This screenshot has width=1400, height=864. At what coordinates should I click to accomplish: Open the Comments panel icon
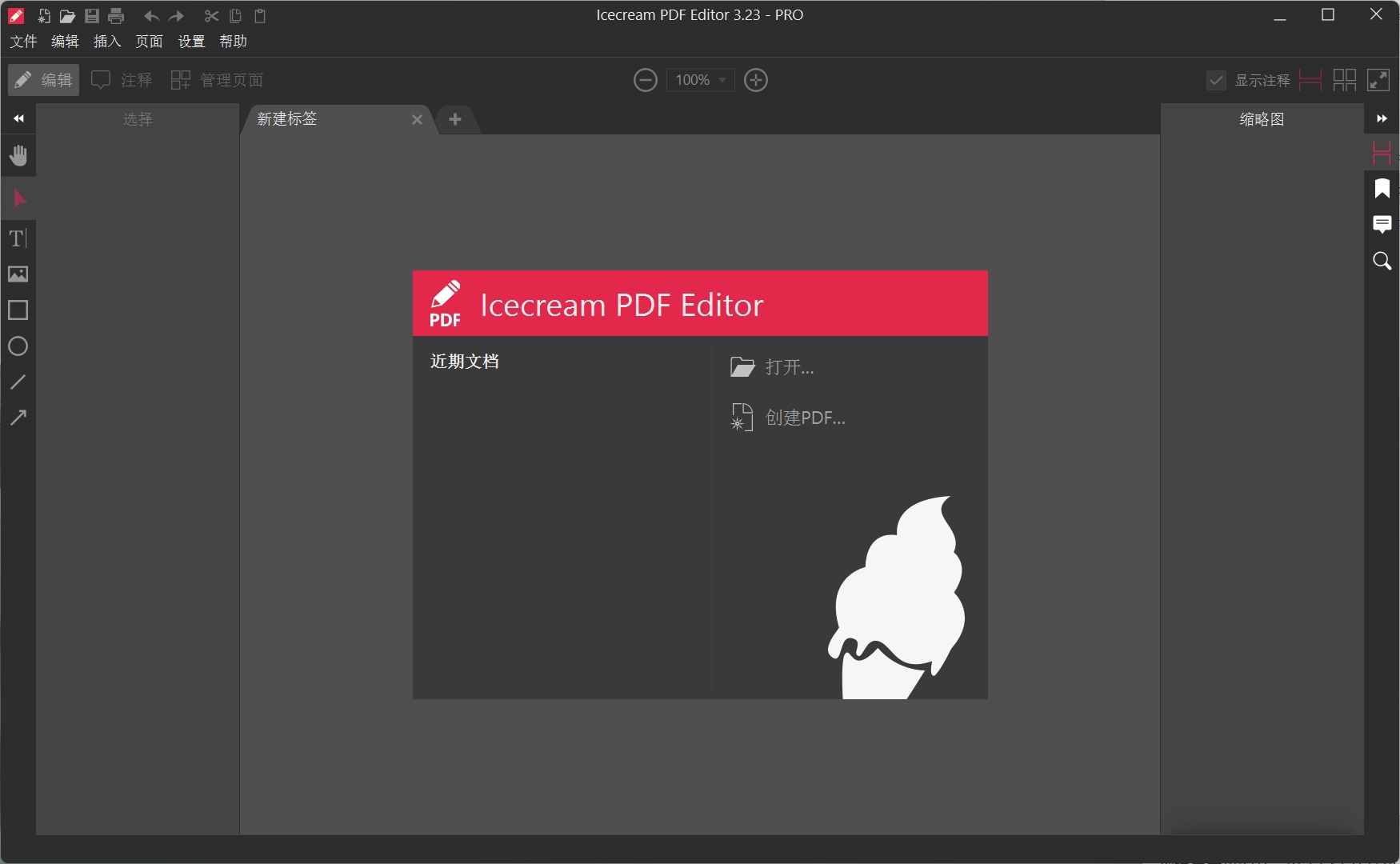tap(1382, 225)
